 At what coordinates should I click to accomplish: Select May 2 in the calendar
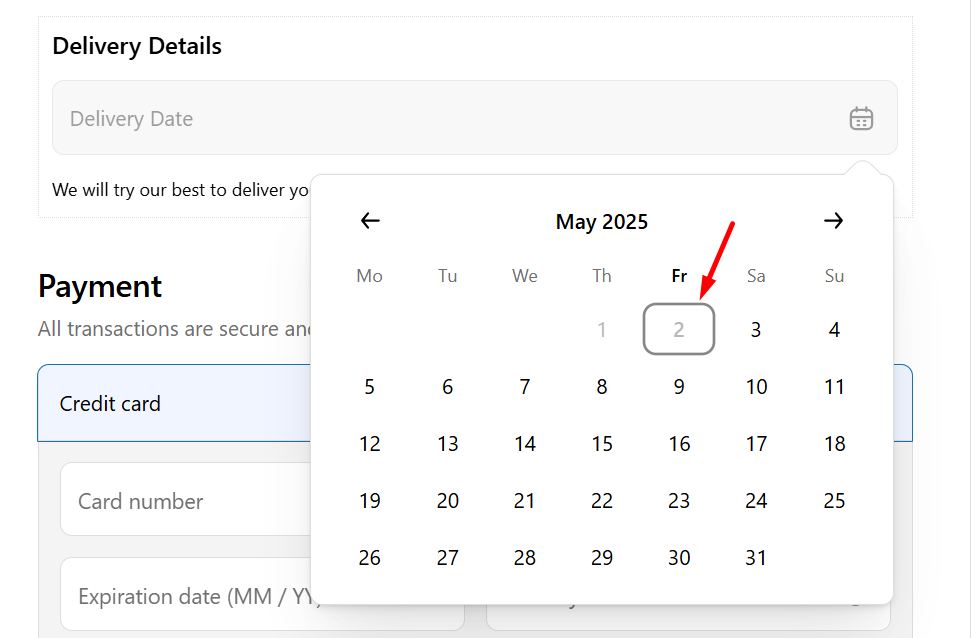(x=679, y=330)
